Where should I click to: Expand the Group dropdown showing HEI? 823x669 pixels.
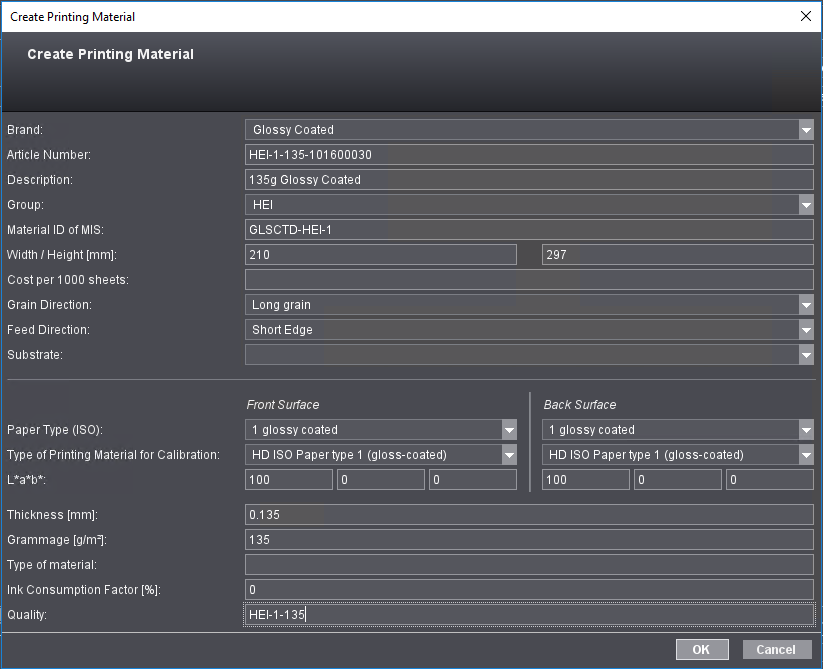point(805,205)
